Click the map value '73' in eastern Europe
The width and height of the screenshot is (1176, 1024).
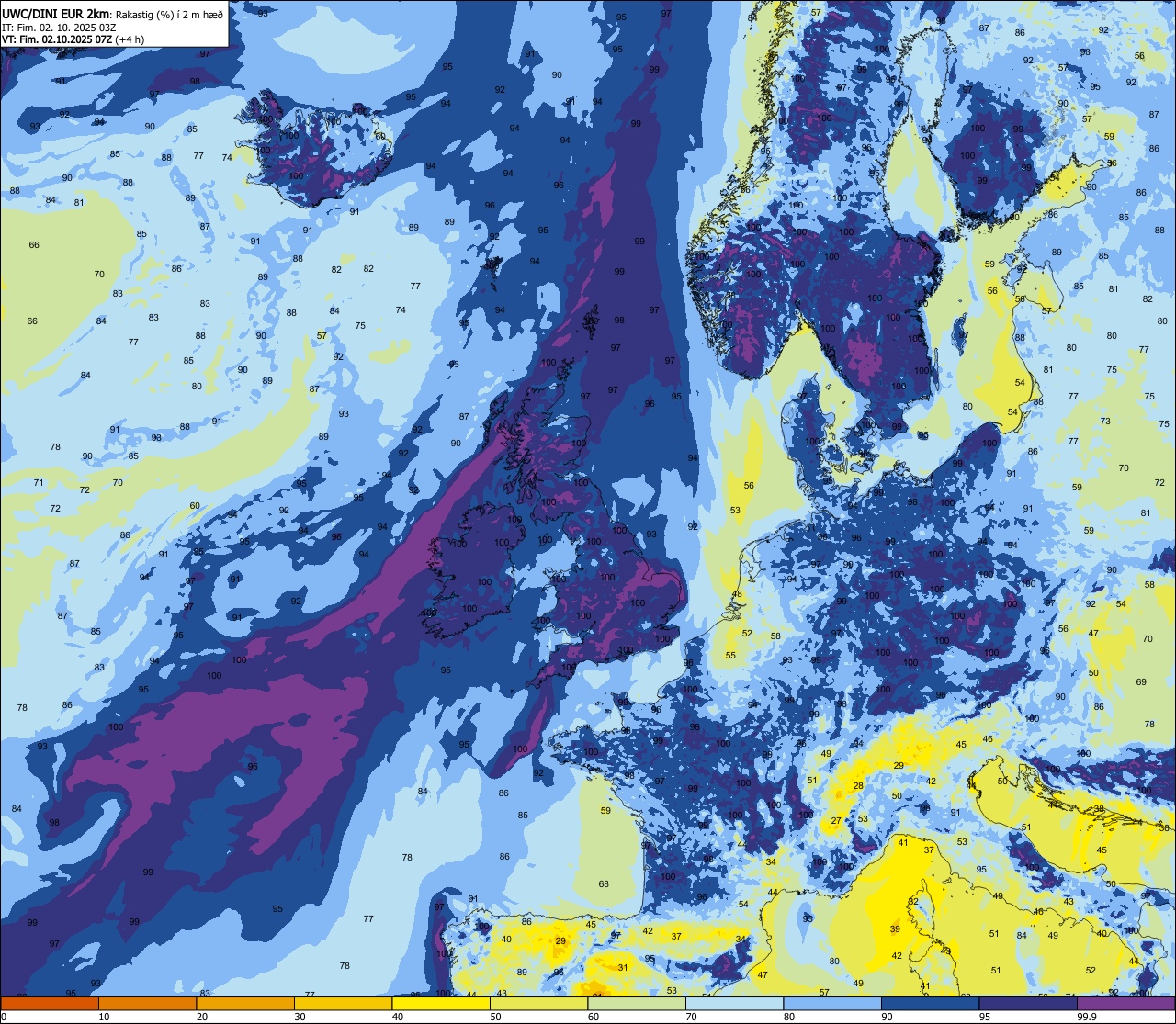tap(1105, 422)
